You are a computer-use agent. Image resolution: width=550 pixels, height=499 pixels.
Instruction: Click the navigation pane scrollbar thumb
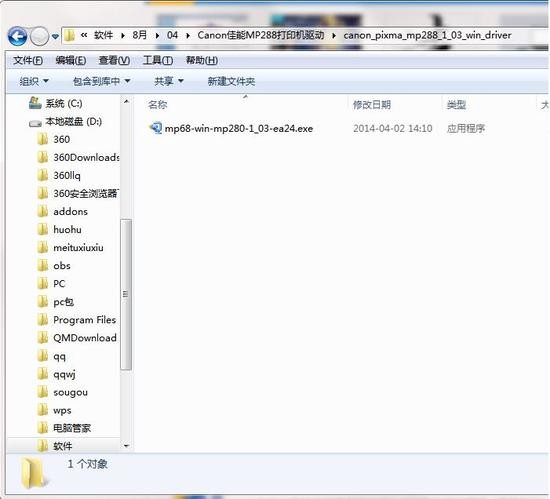126,294
